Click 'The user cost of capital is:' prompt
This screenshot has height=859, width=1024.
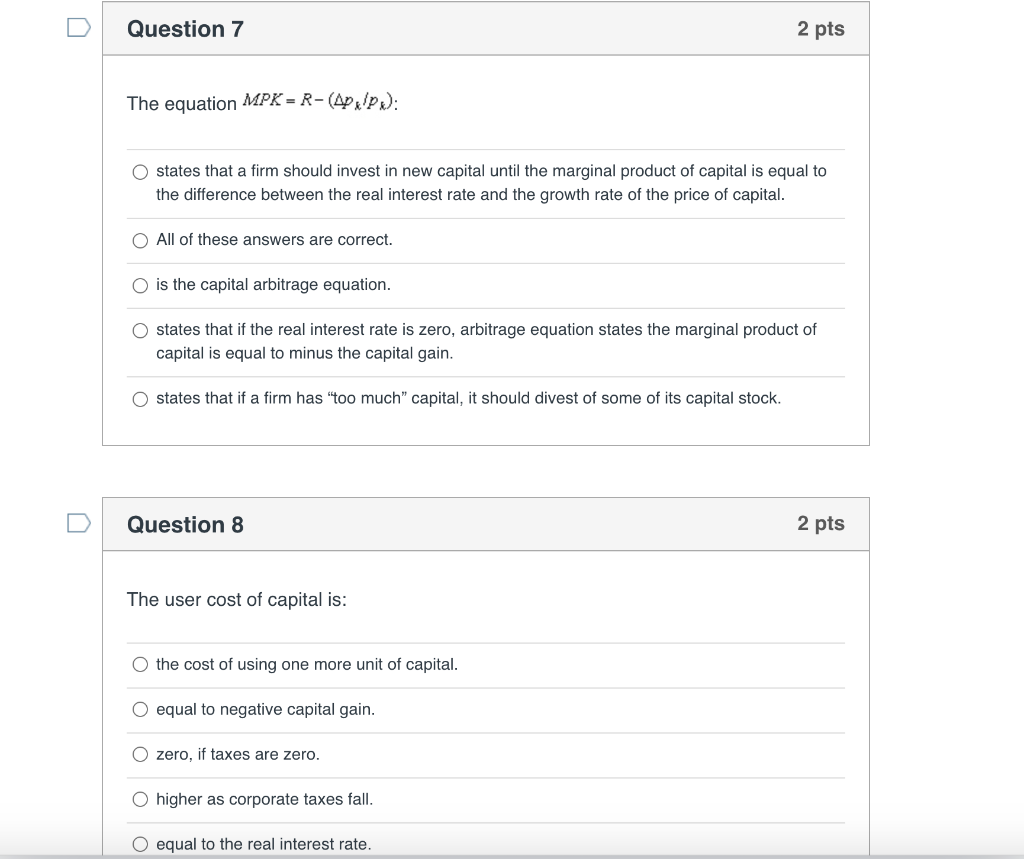point(234,600)
